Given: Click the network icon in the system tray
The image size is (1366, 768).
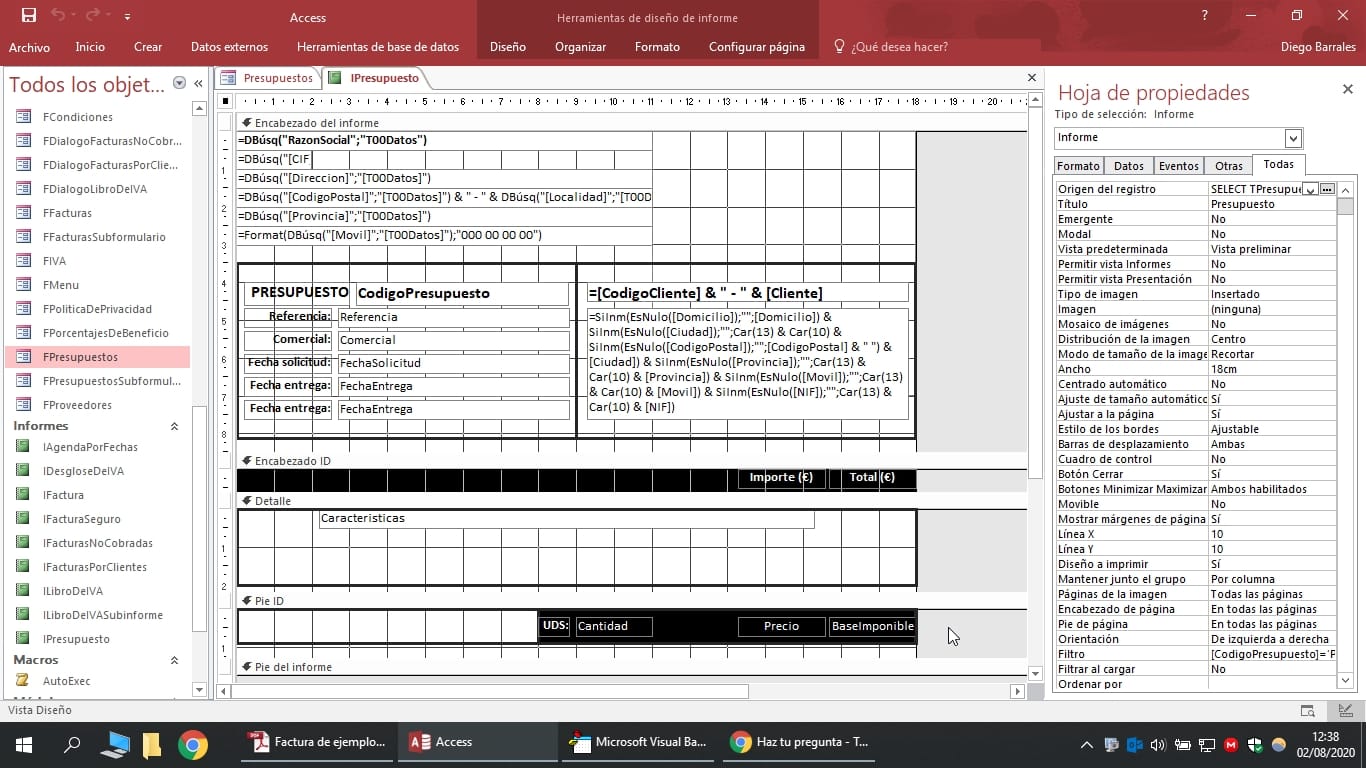Looking at the screenshot, I should pyautogui.click(x=1207, y=744).
